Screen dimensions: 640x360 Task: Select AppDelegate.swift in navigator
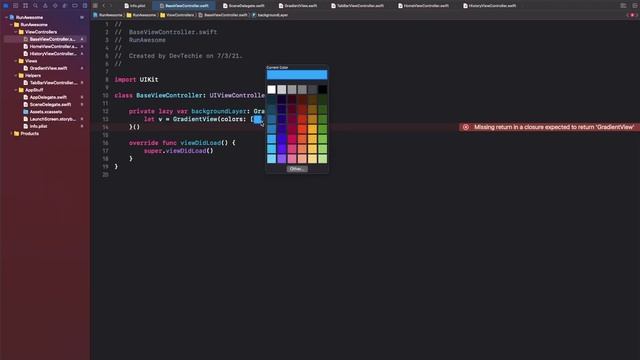point(48,98)
